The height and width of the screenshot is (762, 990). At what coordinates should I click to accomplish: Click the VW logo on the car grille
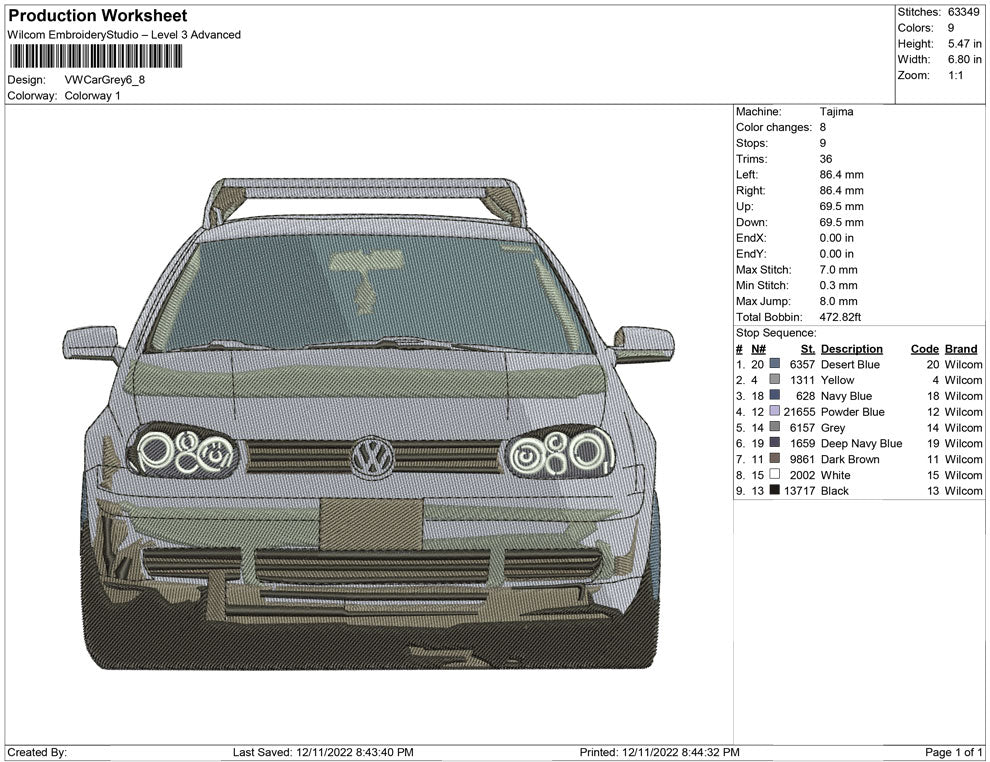coord(372,456)
